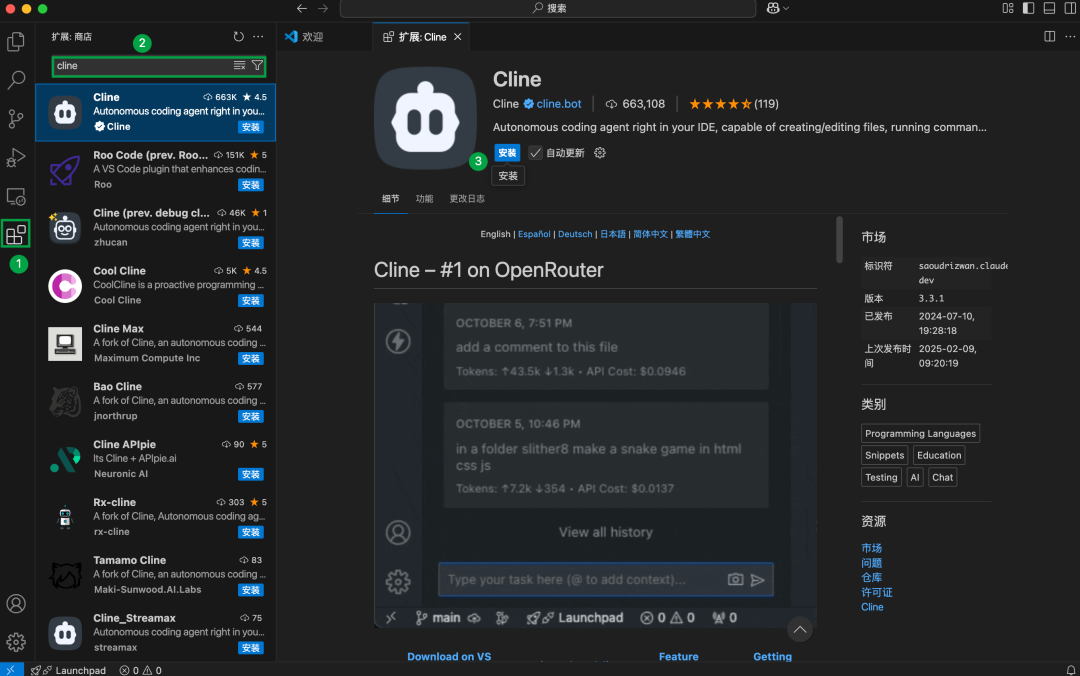This screenshot has width=1080, height=676.
Task: Open the 功能 tab
Action: tap(424, 198)
